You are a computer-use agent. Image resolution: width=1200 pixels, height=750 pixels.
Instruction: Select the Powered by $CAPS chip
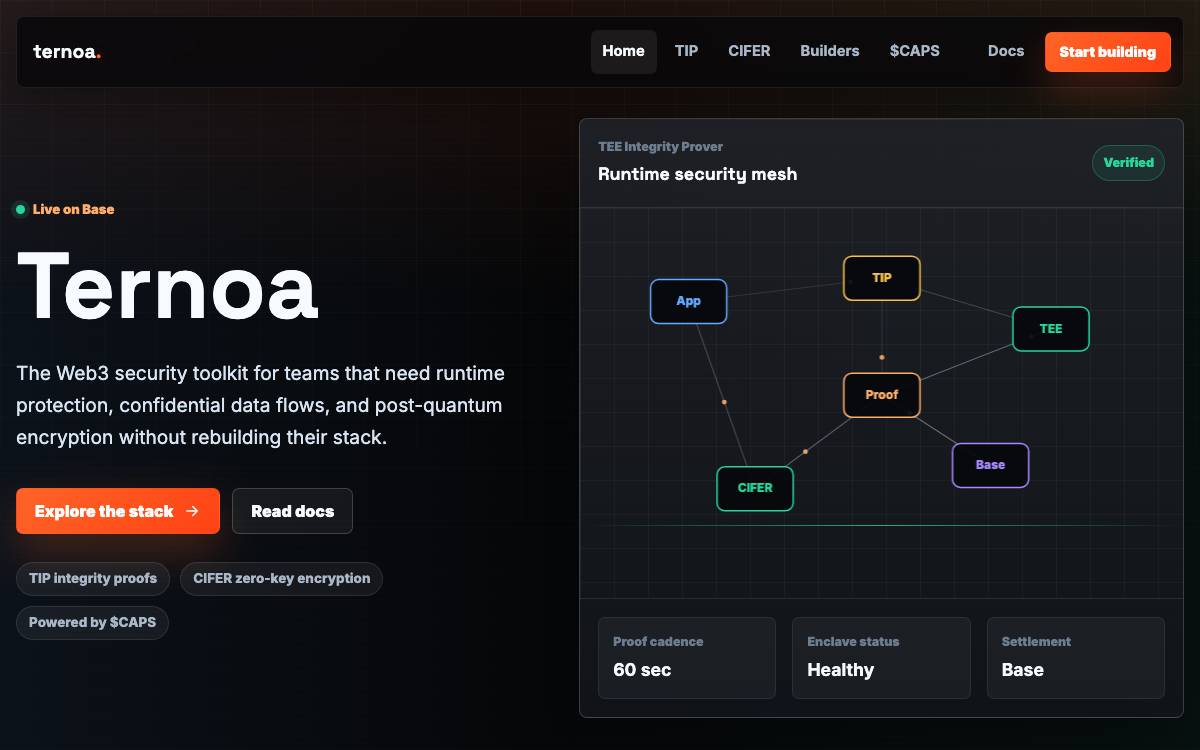click(93, 622)
